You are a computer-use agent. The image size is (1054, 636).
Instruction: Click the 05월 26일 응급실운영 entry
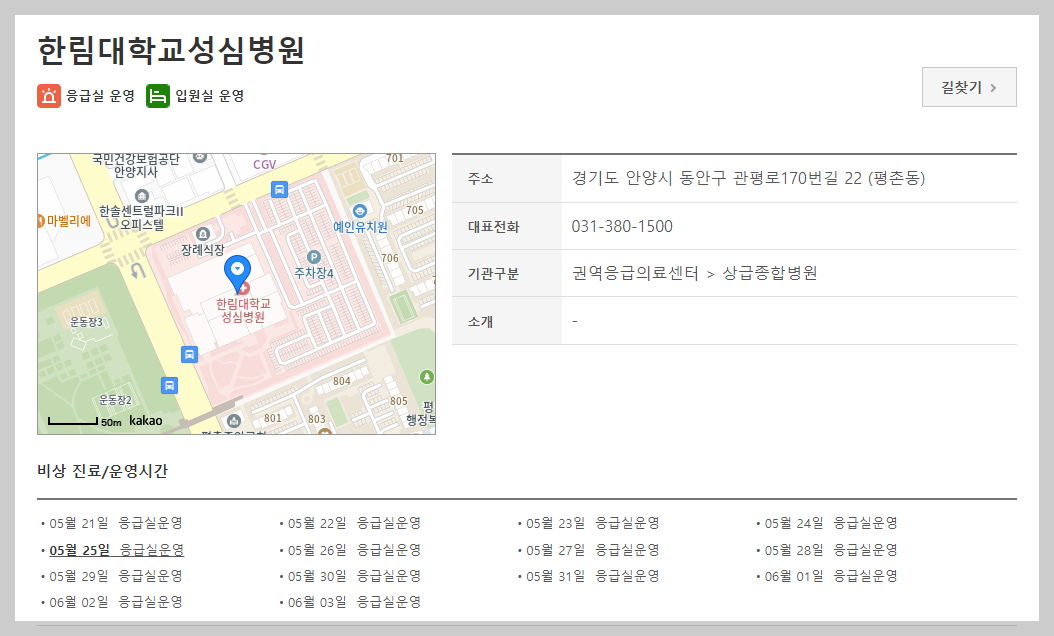354,550
